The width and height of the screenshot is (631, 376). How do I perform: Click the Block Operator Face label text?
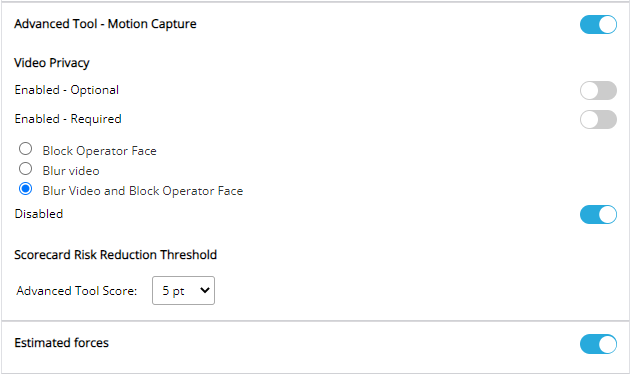[x=99, y=151]
